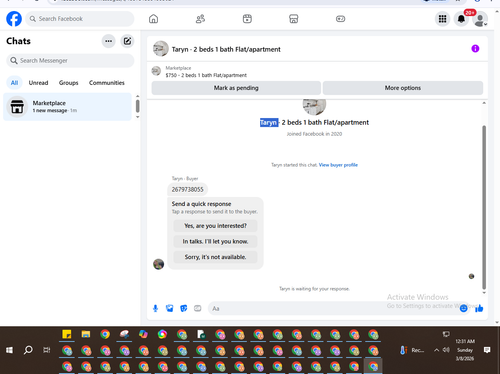The width and height of the screenshot is (500, 374).
Task: Send 'In talks. I'll let you know.' response
Action: (215, 241)
